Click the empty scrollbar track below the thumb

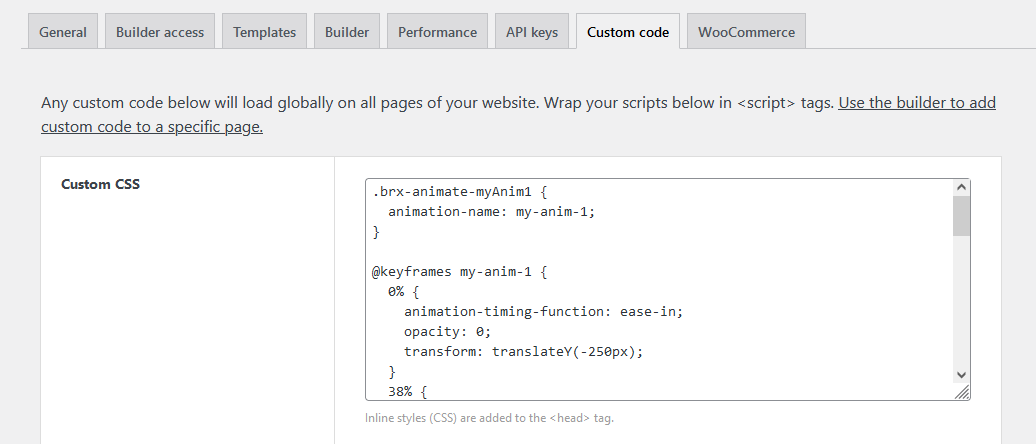[961, 300]
